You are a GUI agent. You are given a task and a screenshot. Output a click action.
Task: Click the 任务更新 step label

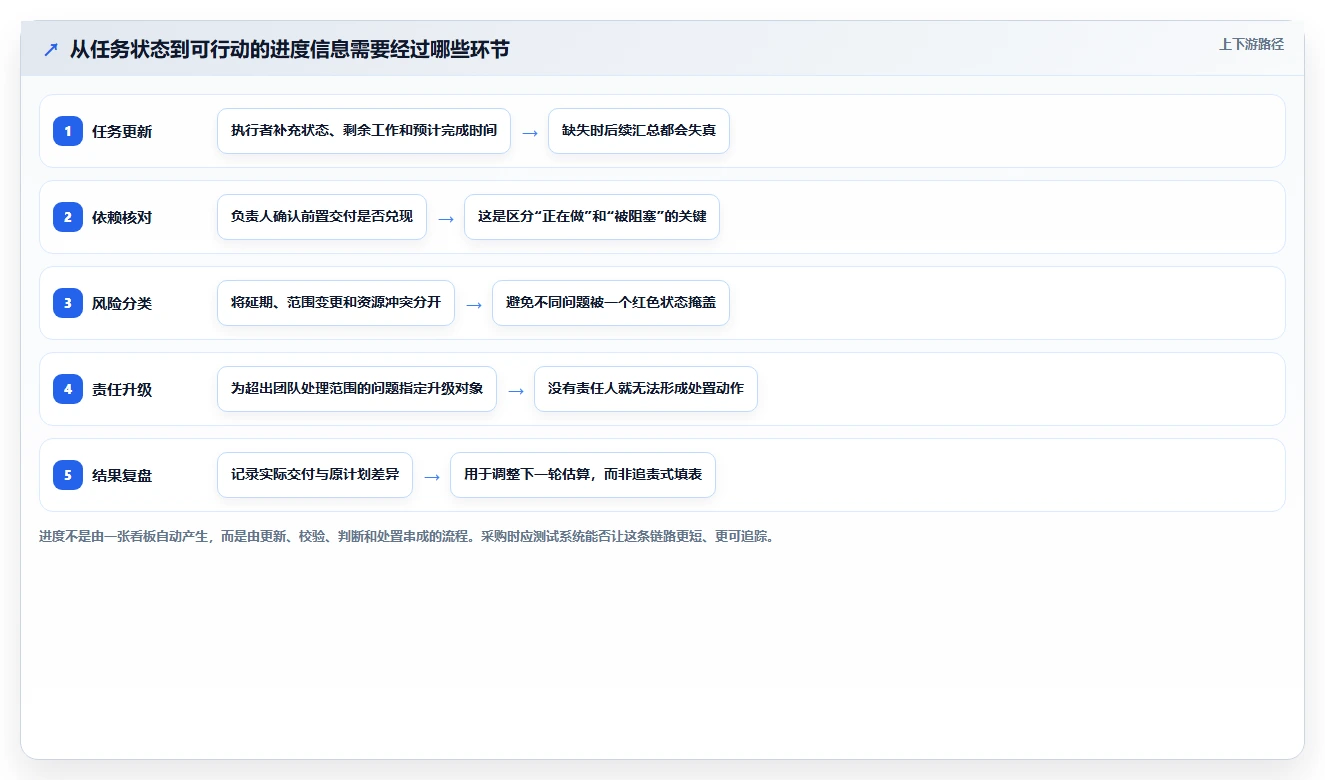pyautogui.click(x=122, y=131)
